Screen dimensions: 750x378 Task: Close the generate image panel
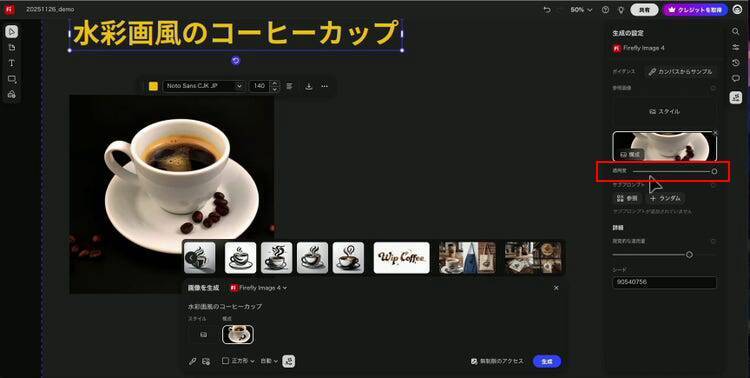click(556, 288)
